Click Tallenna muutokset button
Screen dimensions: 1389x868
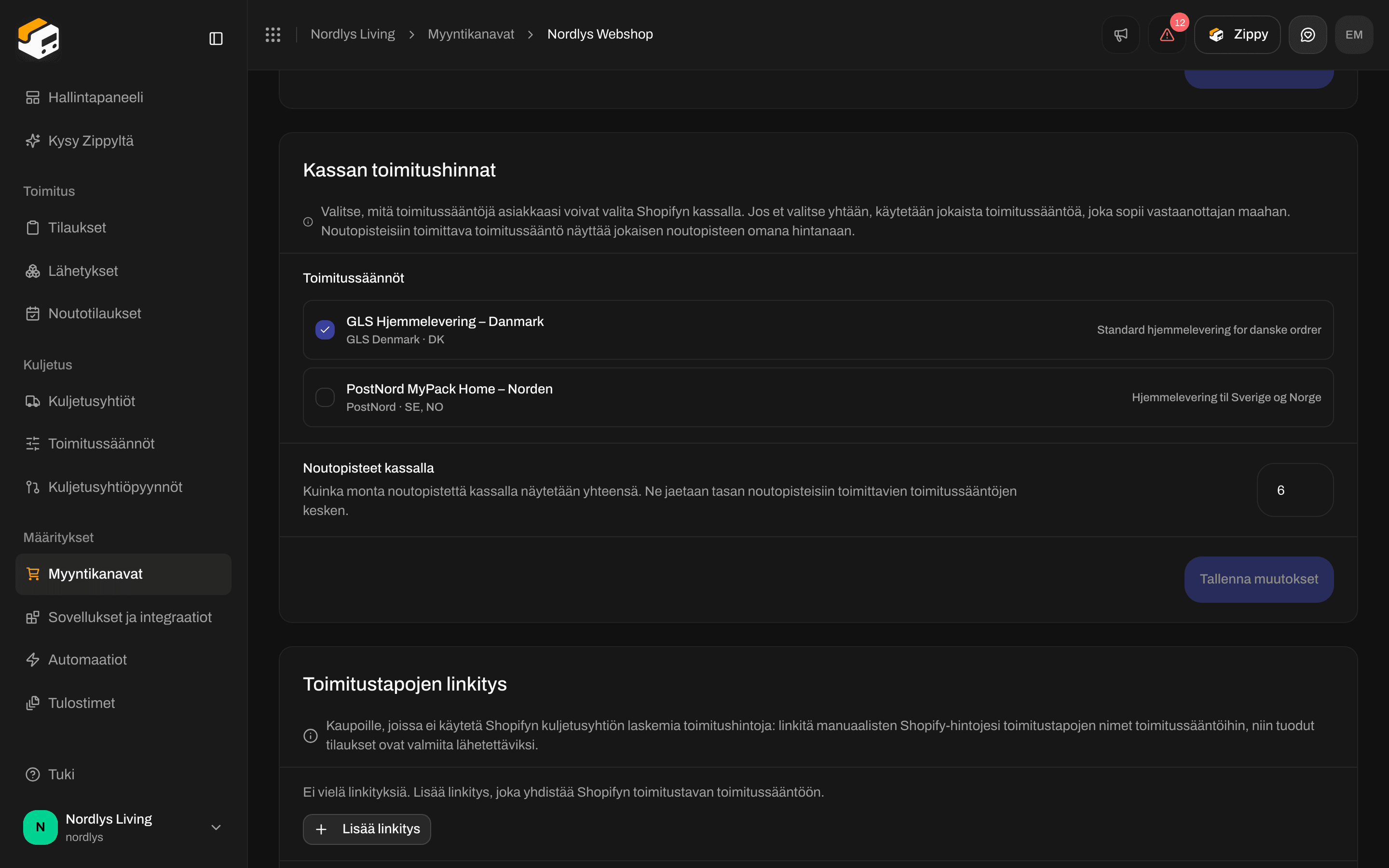tap(1259, 579)
